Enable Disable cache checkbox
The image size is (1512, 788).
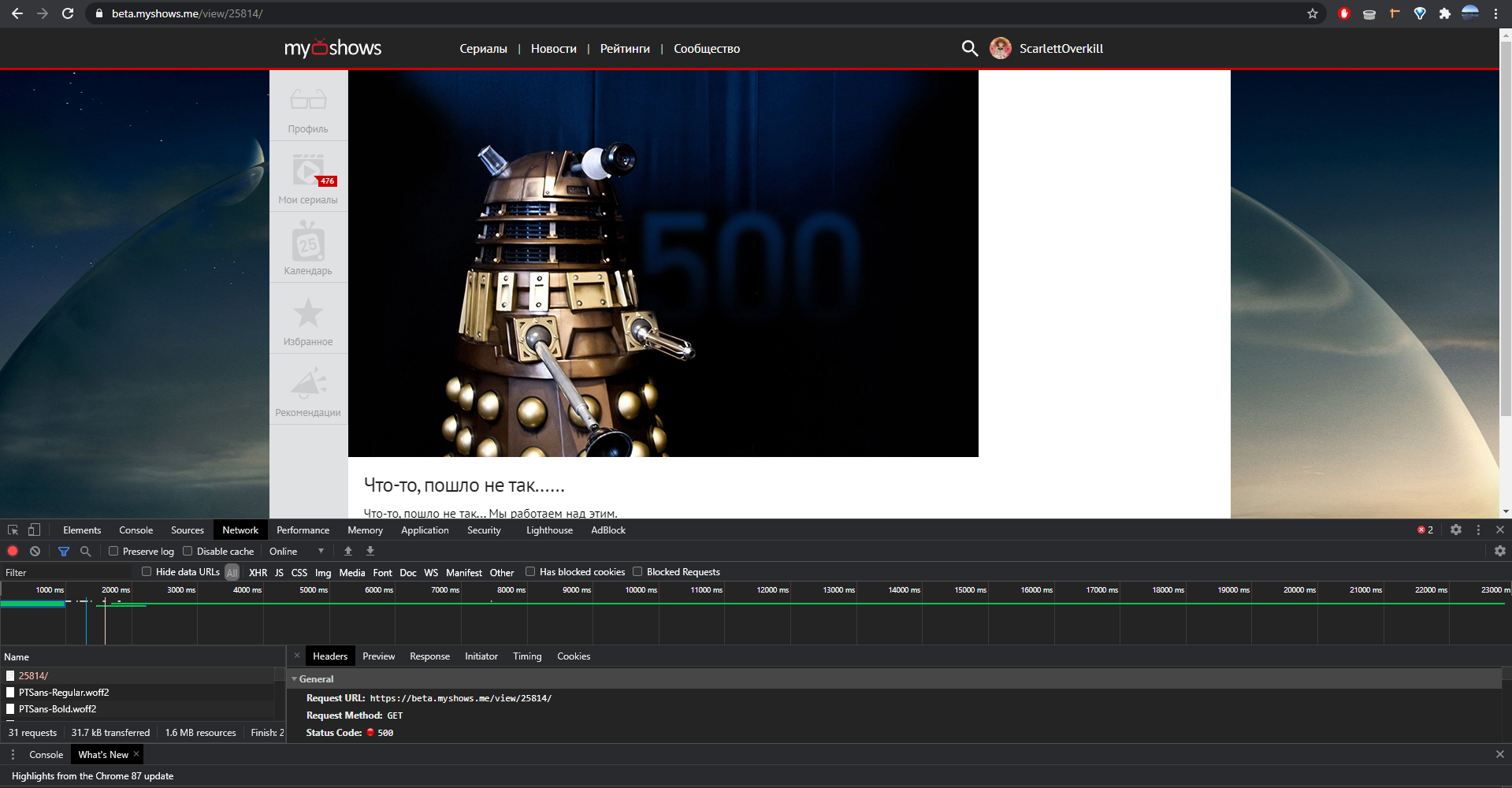[188, 551]
